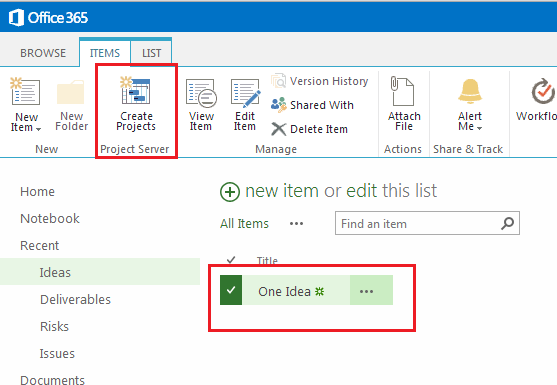Open Documents in left navigation

52,380
